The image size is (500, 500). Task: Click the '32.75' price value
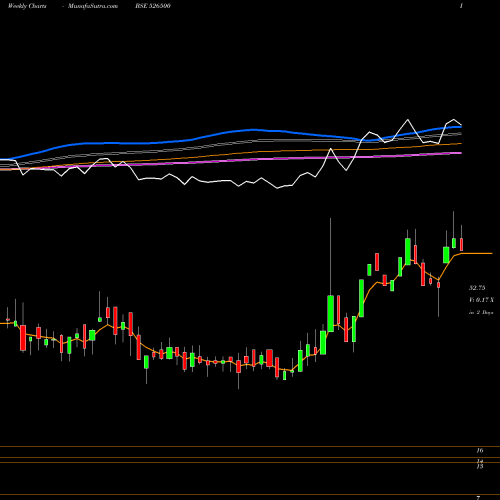(477, 288)
